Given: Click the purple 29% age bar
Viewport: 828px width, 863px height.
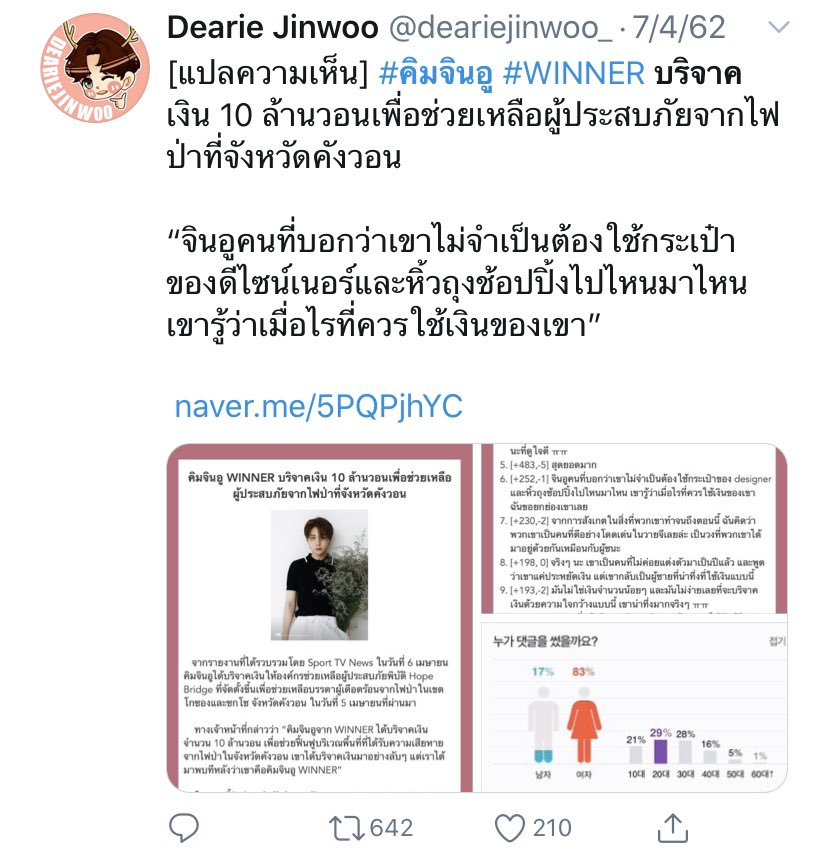Looking at the screenshot, I should click(x=660, y=751).
